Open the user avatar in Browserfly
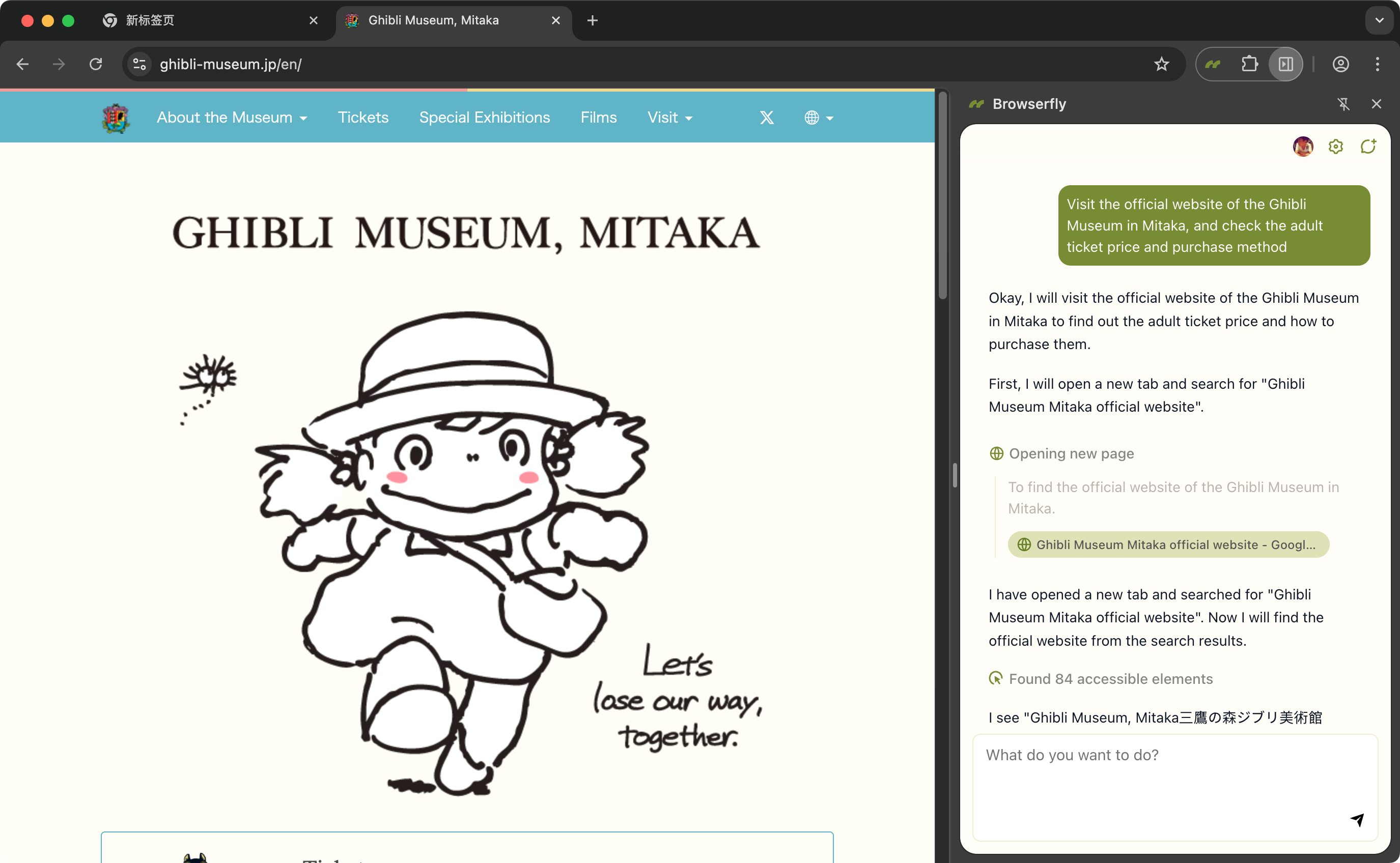The width and height of the screenshot is (1400, 863). 1303,147
